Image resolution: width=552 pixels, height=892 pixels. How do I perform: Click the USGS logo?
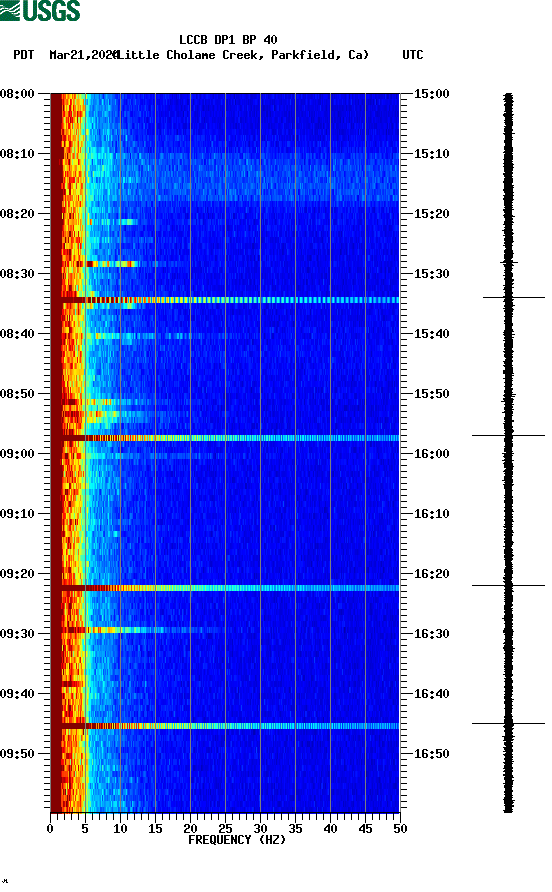(x=40, y=10)
